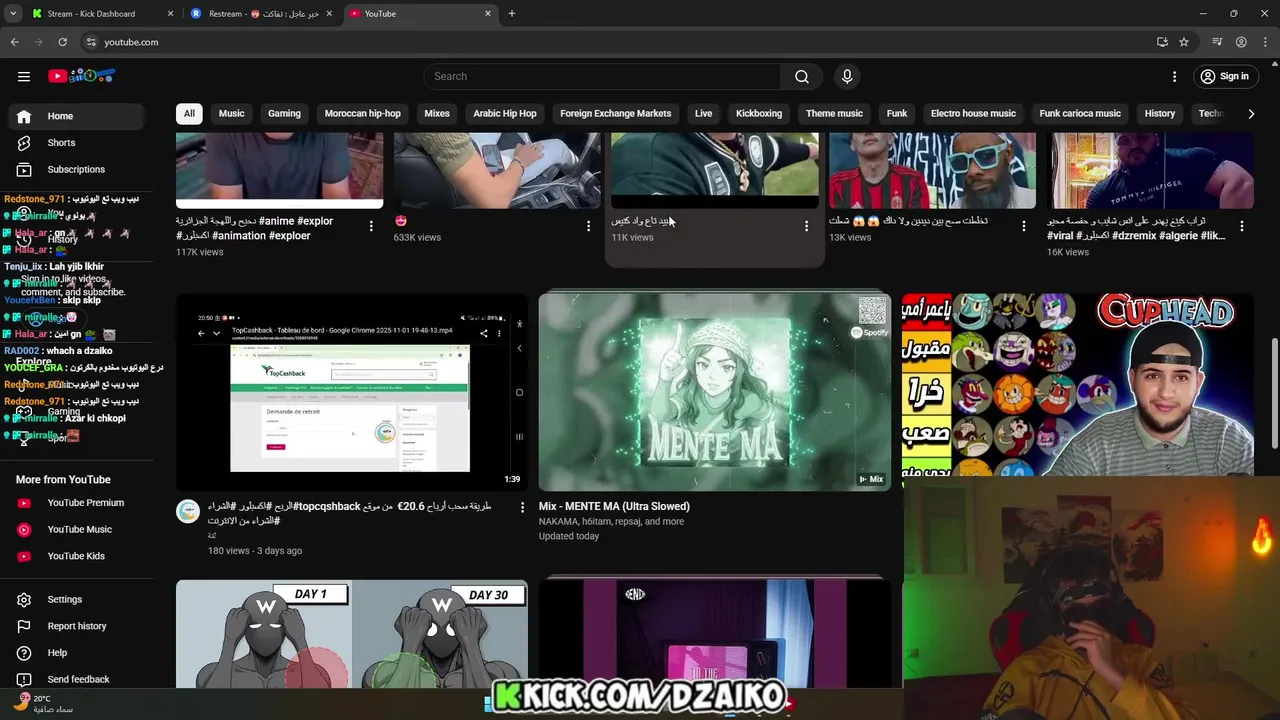This screenshot has height=720, width=1280.
Task: Click the channel avatar beside topcqshback video
Action: click(x=188, y=512)
